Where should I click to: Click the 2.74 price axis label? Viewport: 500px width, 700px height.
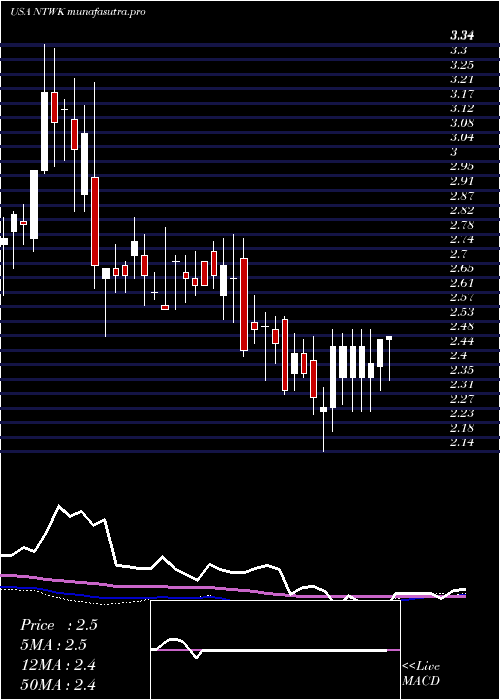pyautogui.click(x=462, y=239)
